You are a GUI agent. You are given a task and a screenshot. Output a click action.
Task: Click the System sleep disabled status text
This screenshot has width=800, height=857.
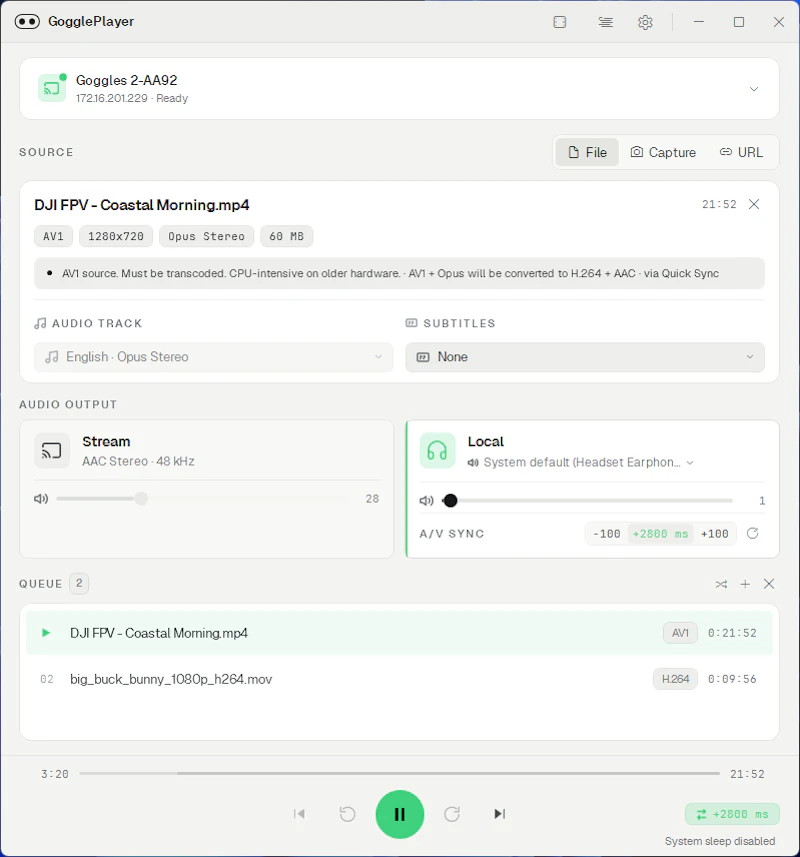(x=720, y=841)
